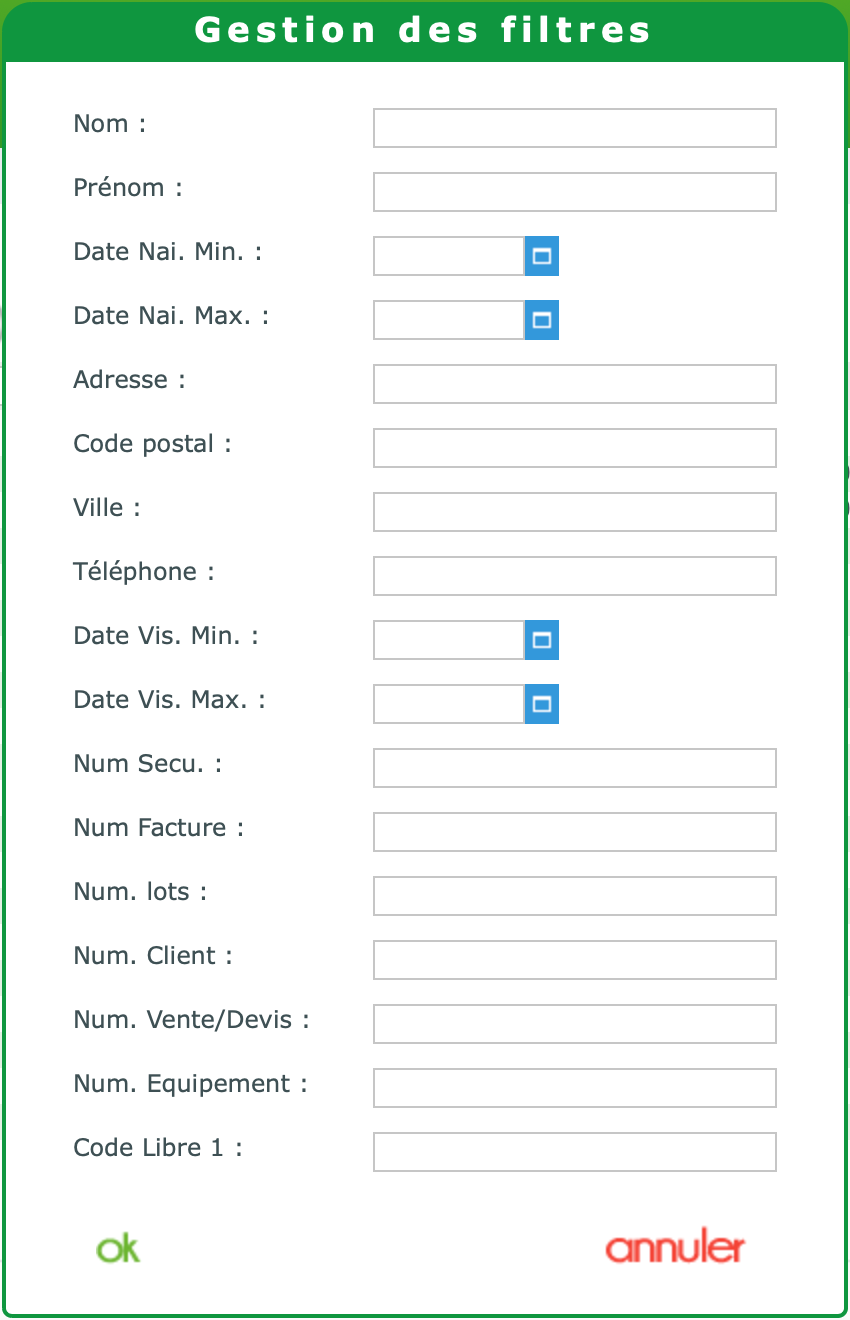Select the Prénom input box

pos(574,192)
